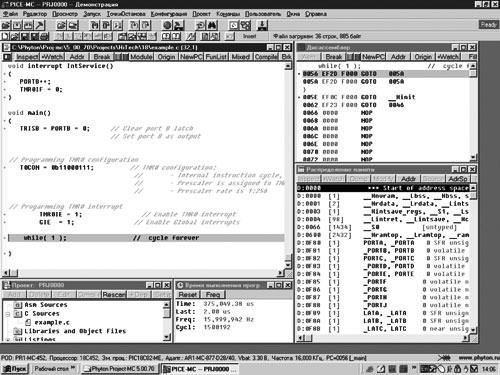
Task: Click the example.c file icon in project tree
Action: pos(28,322)
